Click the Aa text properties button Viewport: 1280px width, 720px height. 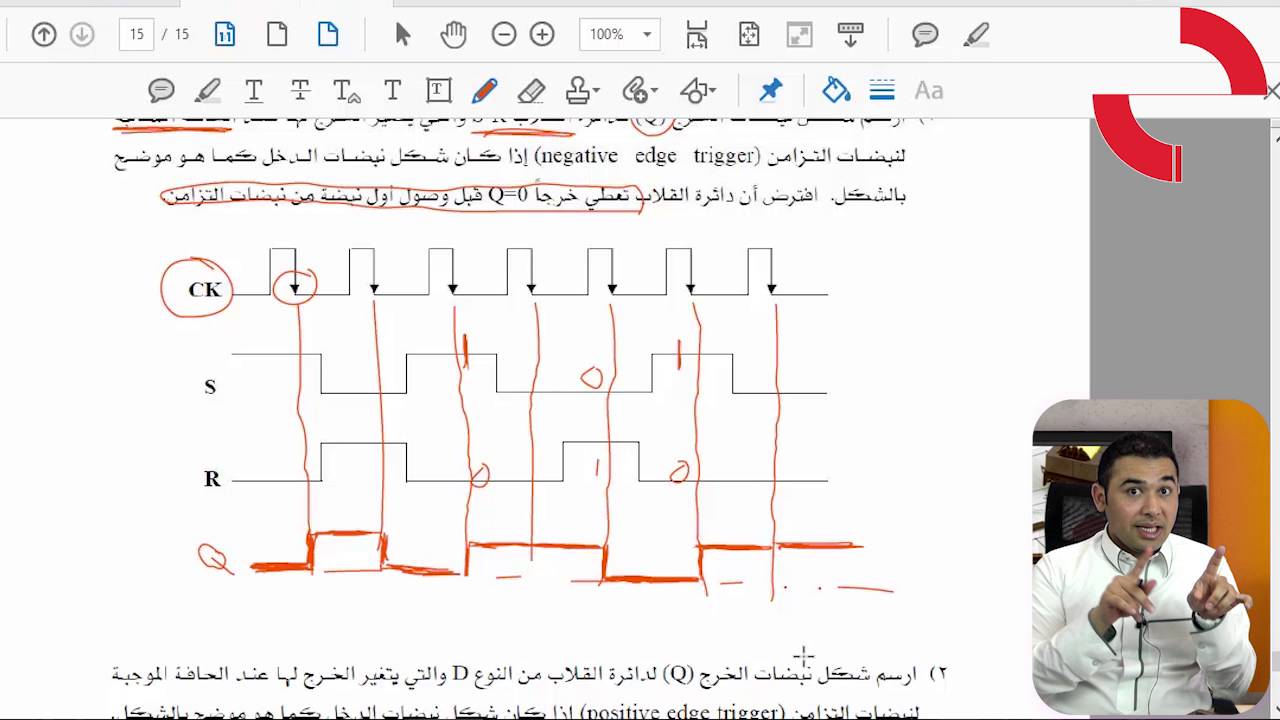(929, 91)
